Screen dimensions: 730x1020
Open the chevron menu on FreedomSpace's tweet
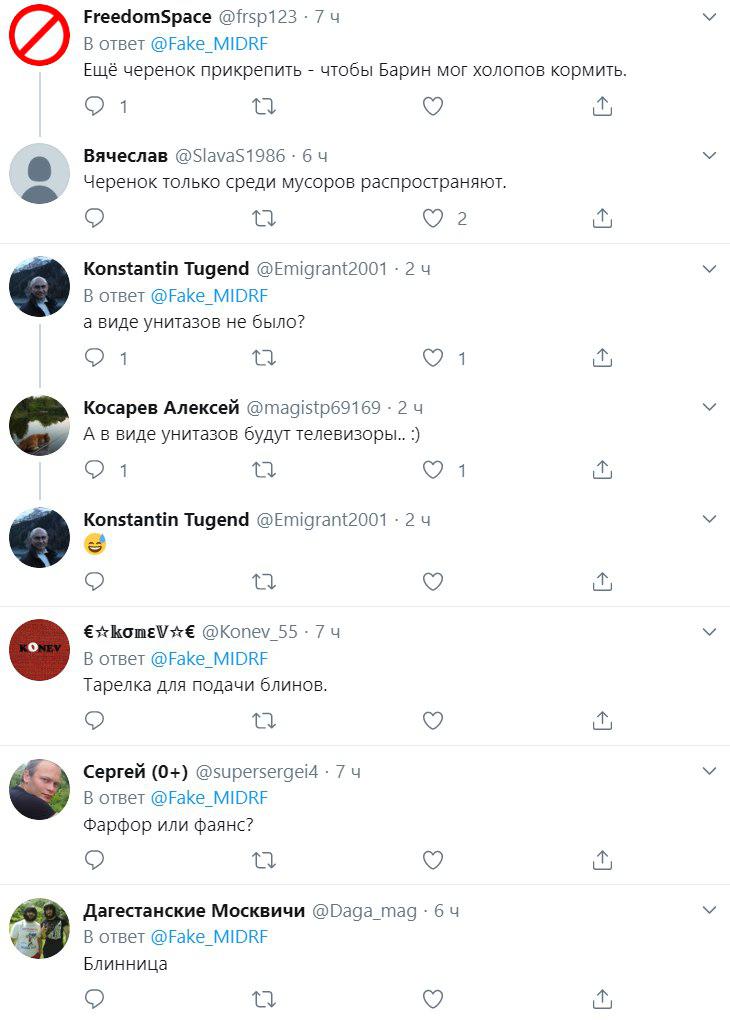pos(709,18)
